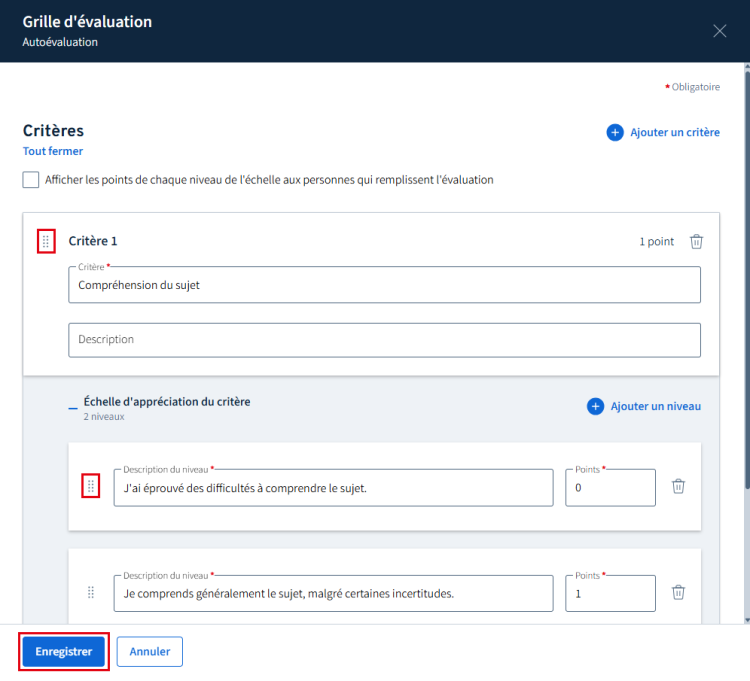
Task: Edit the Critère field 'Compréhension du sujet'
Action: tap(384, 285)
